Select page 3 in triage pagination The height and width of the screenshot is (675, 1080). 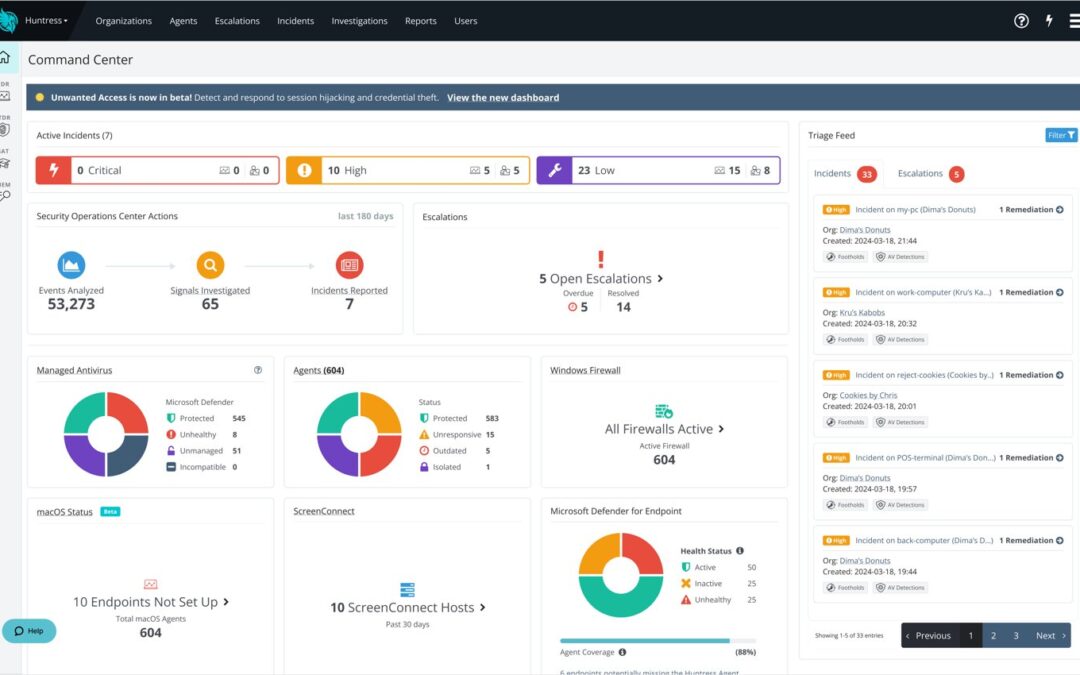point(1016,636)
